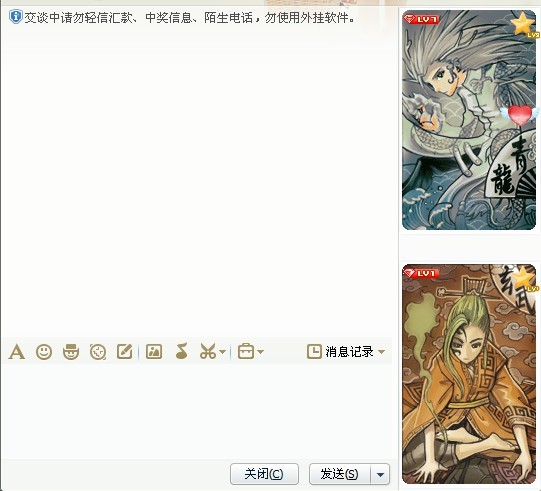The width and height of the screenshot is (541, 491).
Task: Select the music note share icon
Action: [181, 351]
